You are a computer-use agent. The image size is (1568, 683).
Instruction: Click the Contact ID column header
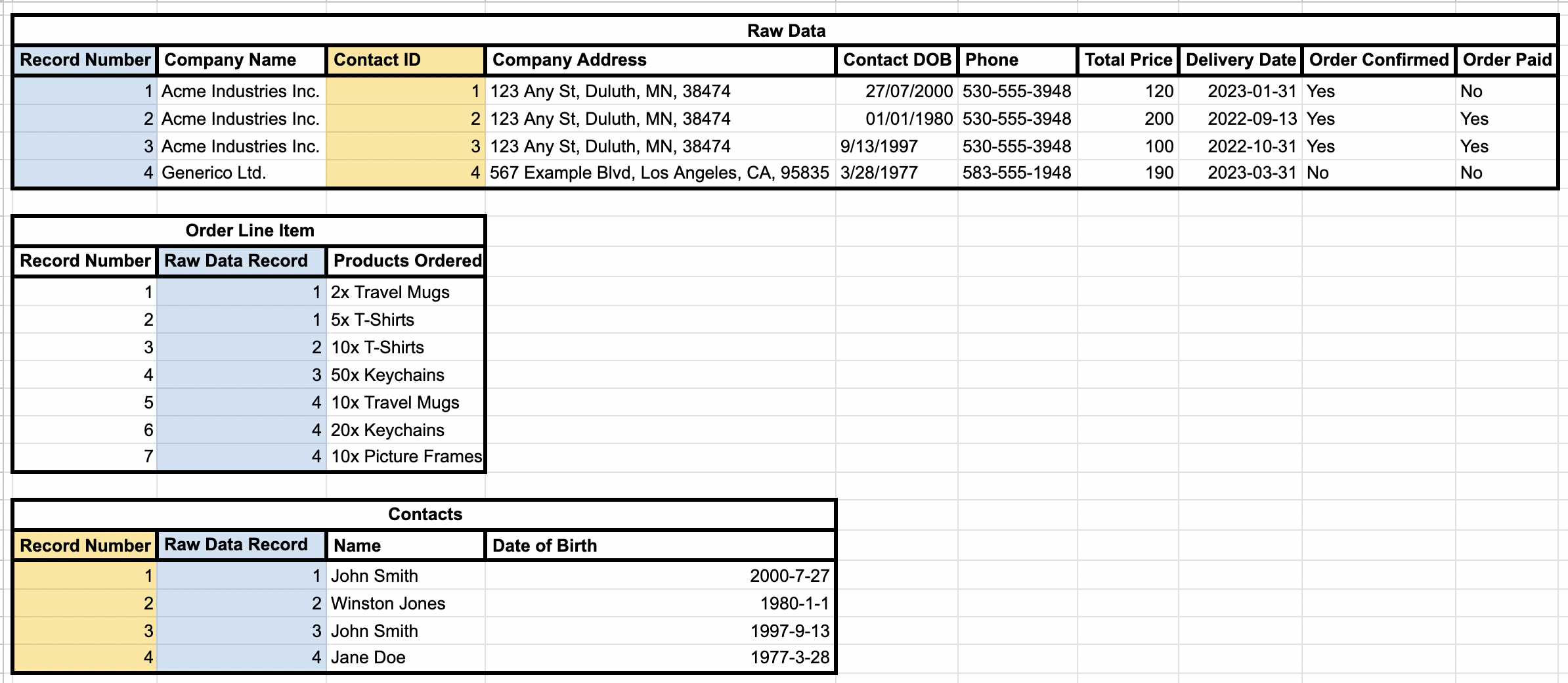[x=406, y=60]
